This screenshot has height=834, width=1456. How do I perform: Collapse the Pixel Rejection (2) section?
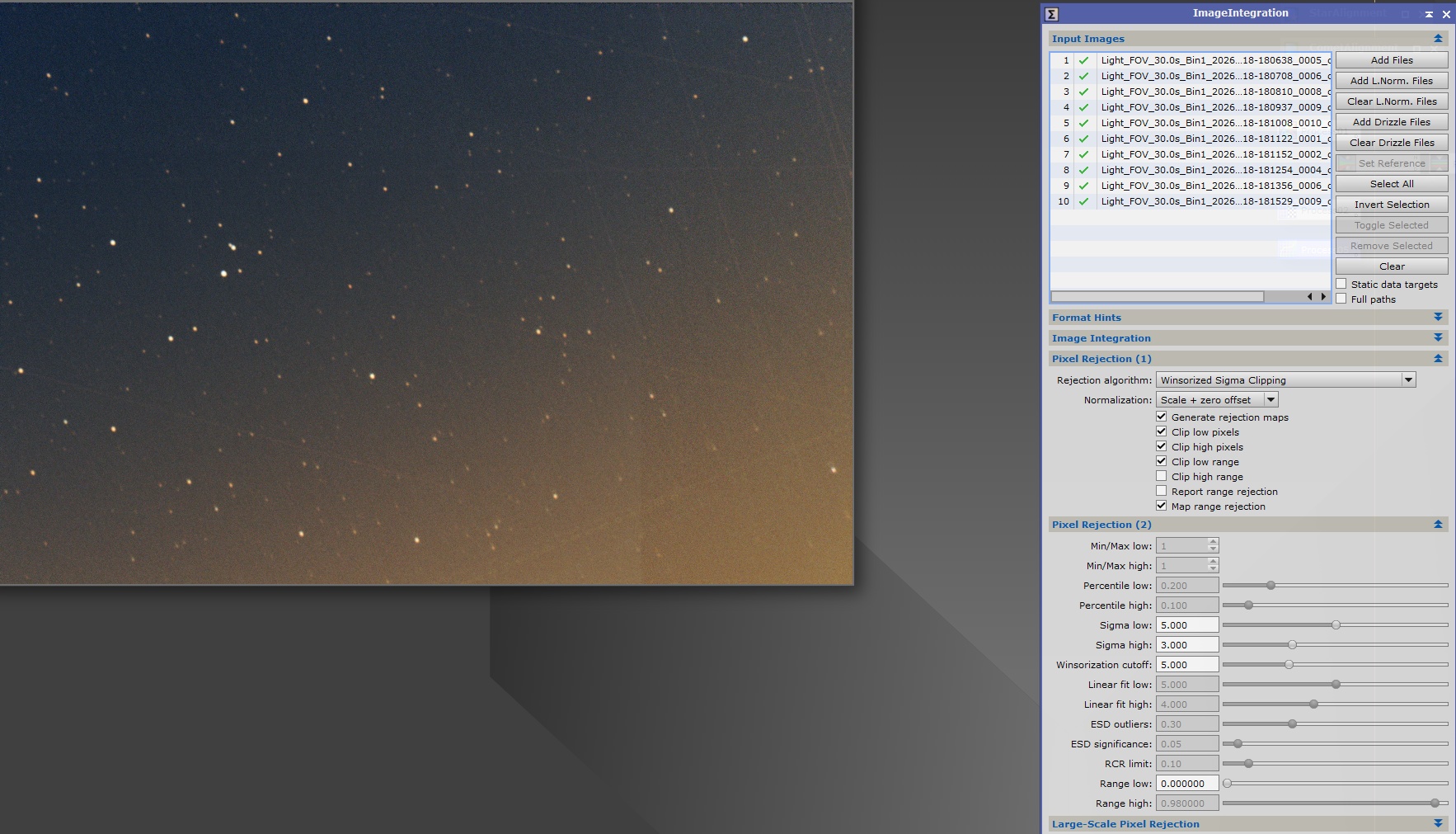coord(1438,525)
